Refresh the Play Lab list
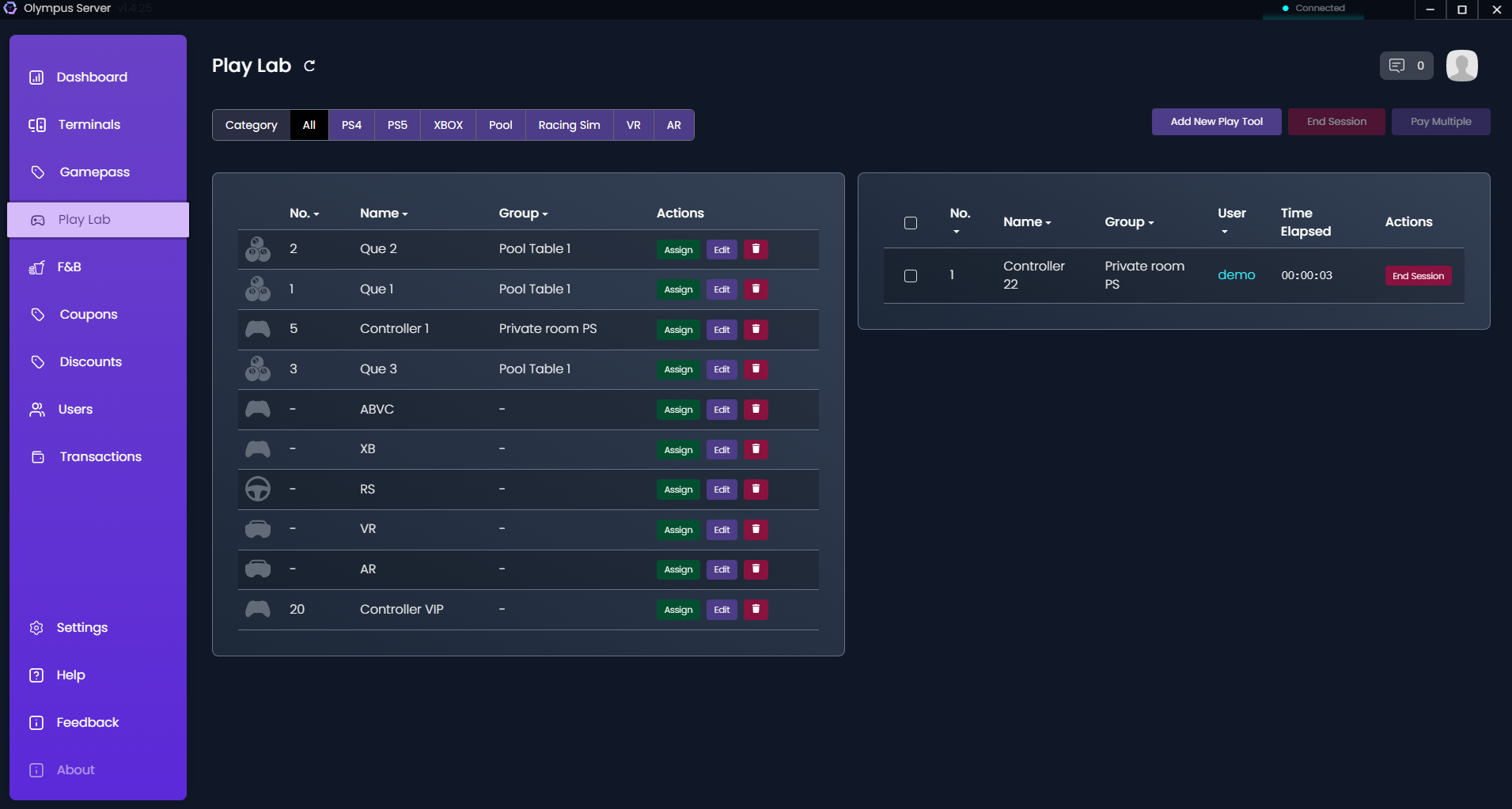Screen dimensions: 1512x809 309,66
